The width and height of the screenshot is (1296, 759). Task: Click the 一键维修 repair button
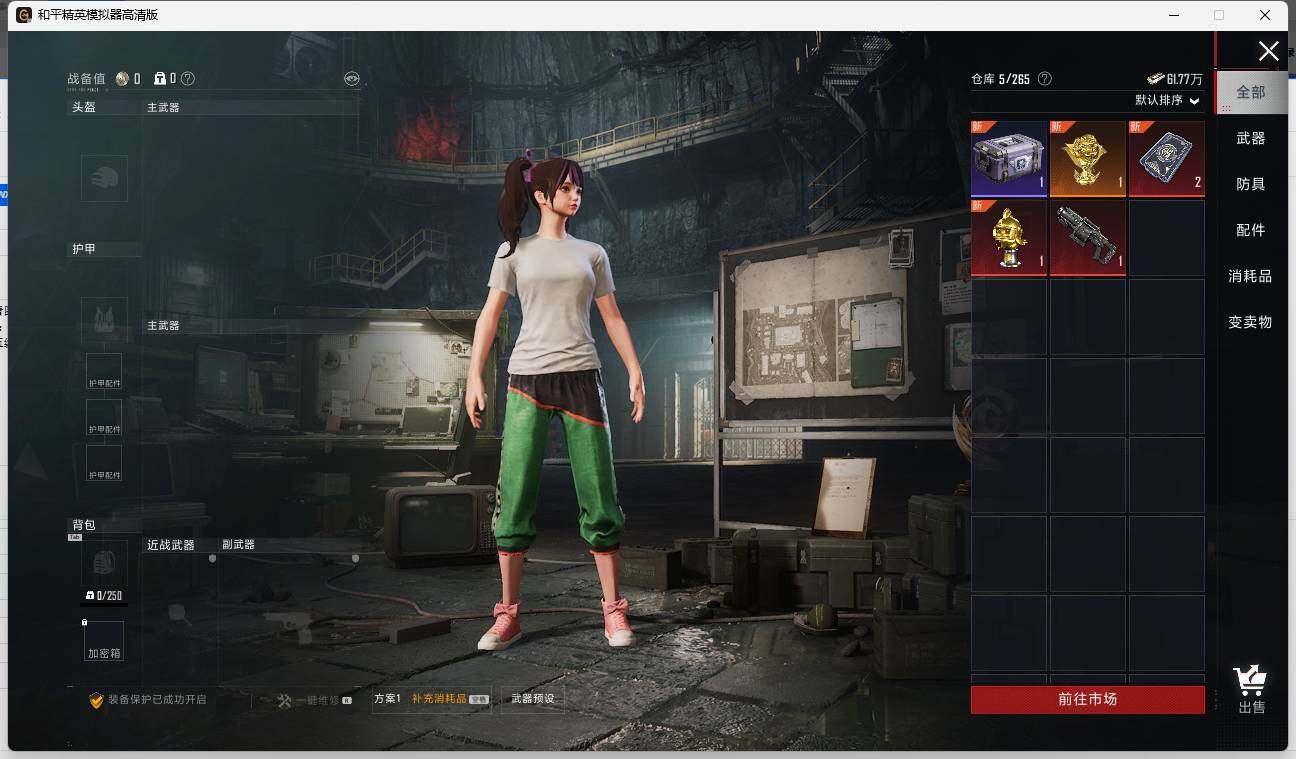(x=314, y=700)
